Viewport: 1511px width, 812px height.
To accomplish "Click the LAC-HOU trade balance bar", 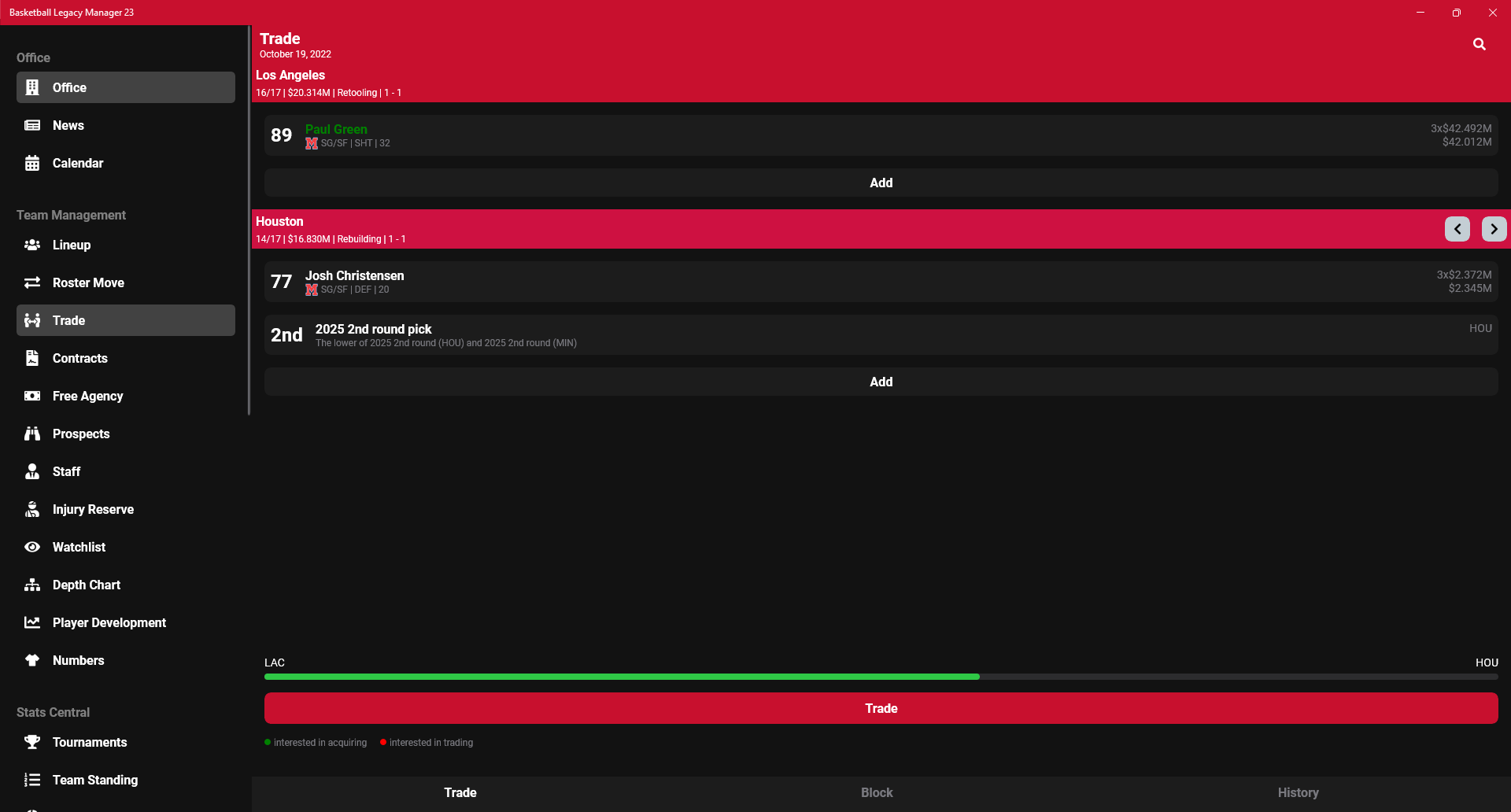I will click(x=881, y=677).
